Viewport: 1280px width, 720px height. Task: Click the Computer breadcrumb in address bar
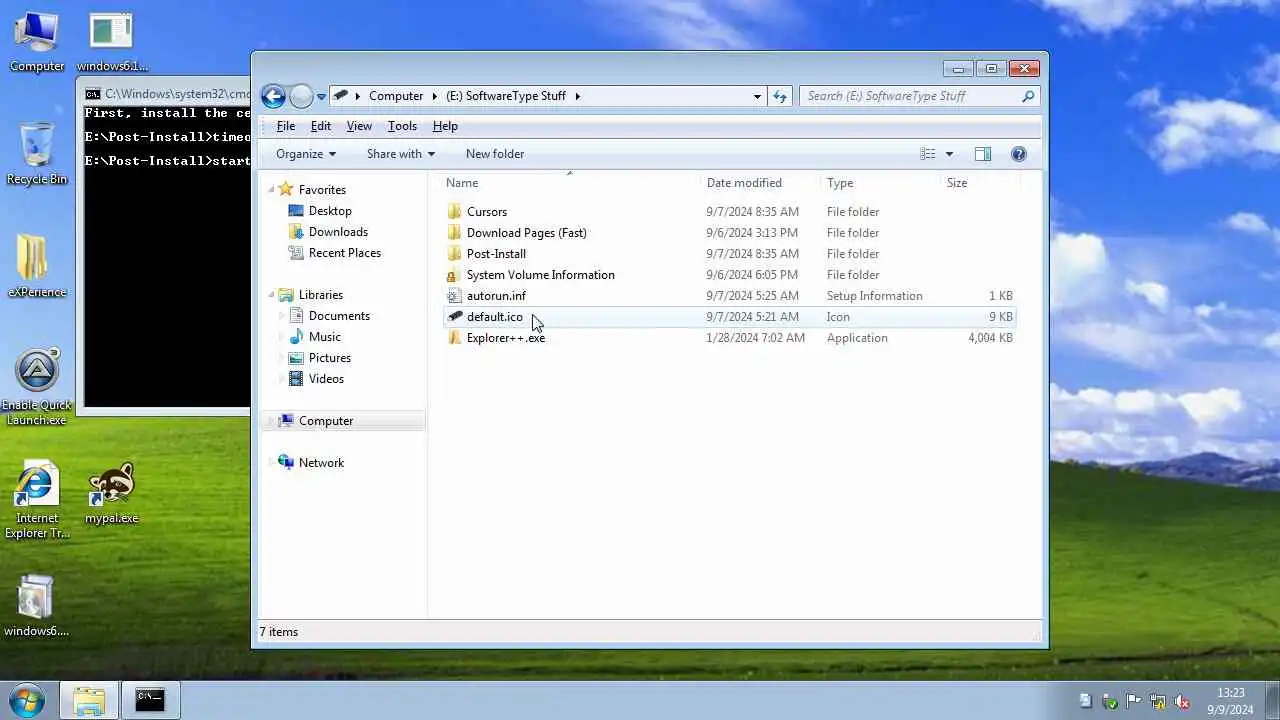pyautogui.click(x=396, y=96)
